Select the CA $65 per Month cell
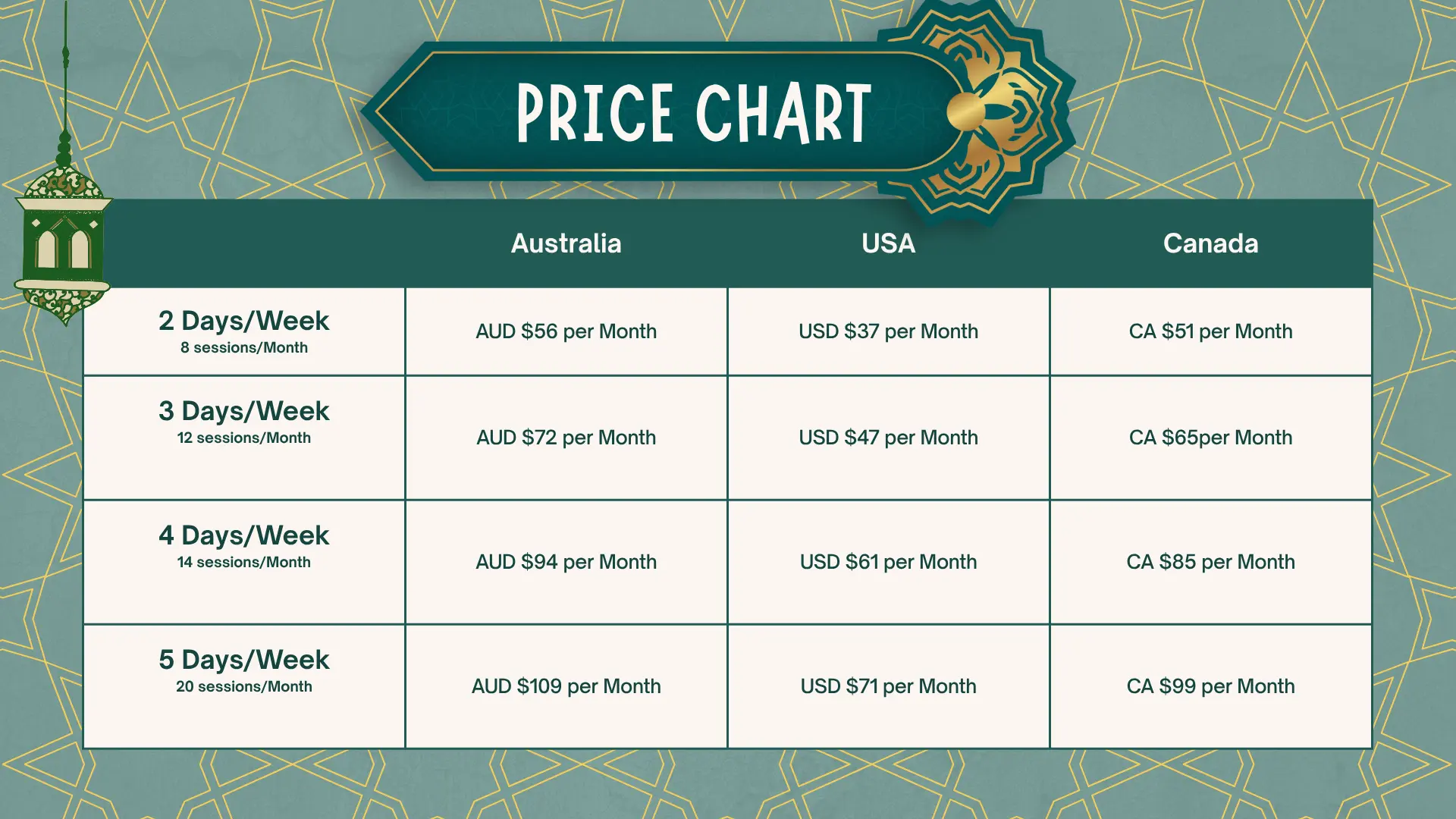The height and width of the screenshot is (819, 1456). pos(1210,438)
